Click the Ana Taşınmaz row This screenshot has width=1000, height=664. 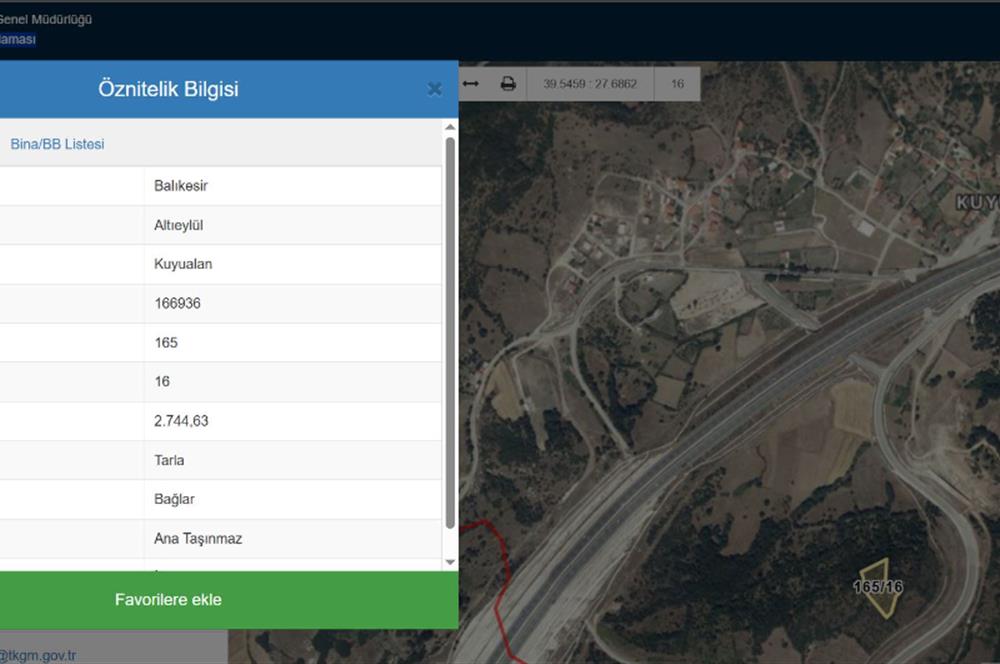[x=198, y=539]
